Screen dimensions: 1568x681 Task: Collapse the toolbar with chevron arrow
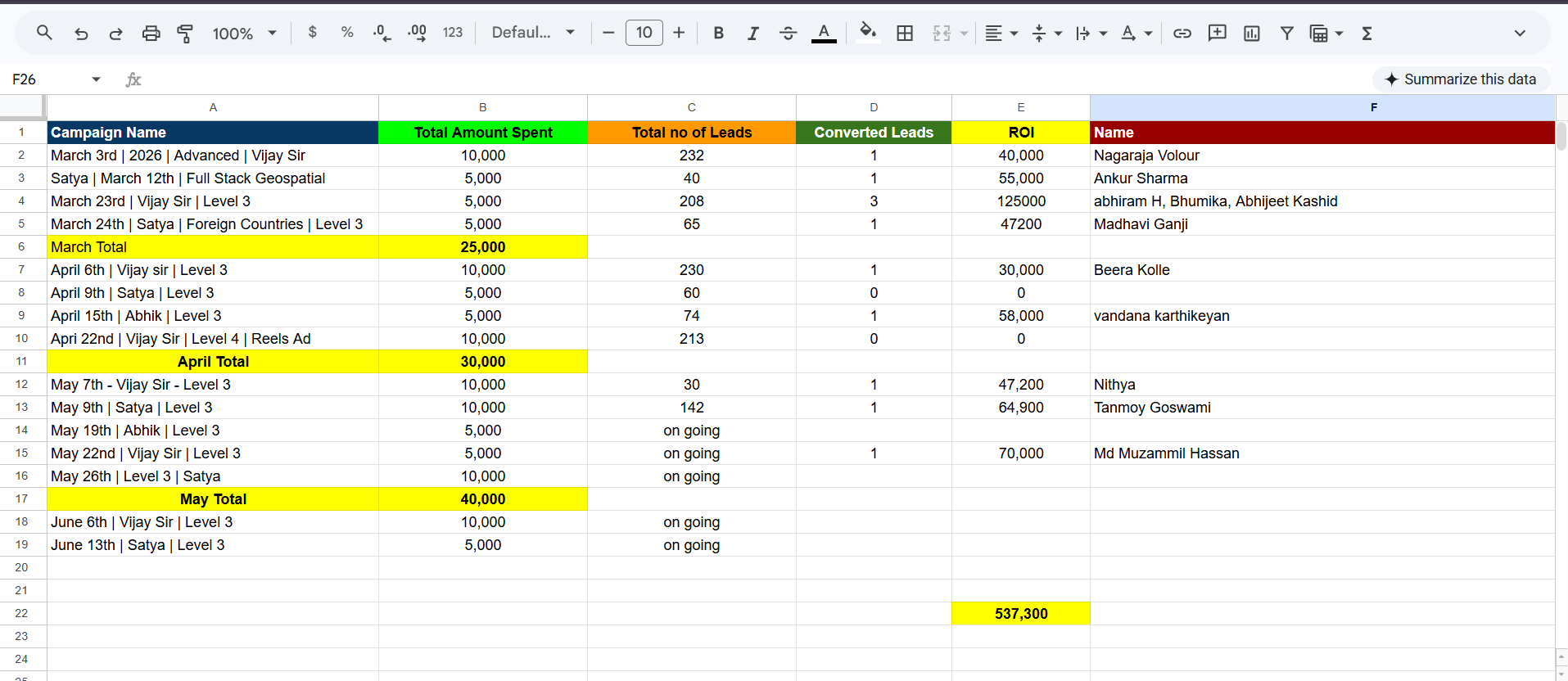(1520, 33)
